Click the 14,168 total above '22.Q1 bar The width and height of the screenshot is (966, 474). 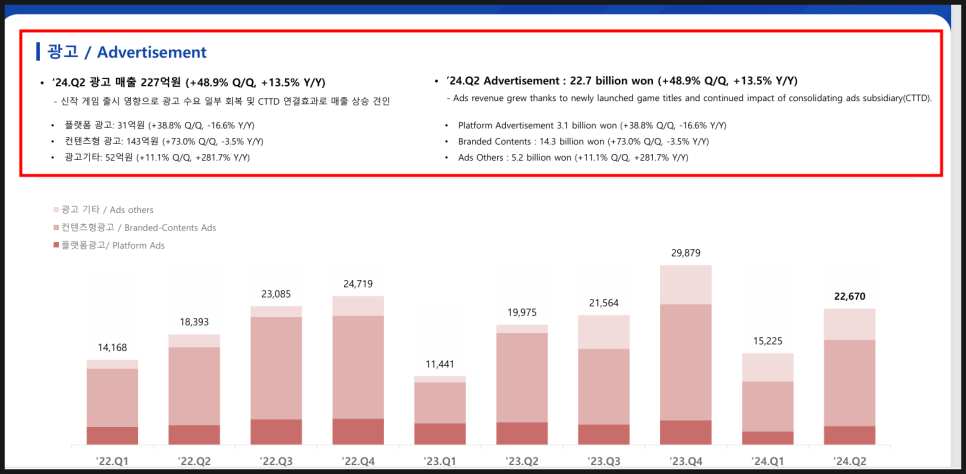pyautogui.click(x=112, y=348)
